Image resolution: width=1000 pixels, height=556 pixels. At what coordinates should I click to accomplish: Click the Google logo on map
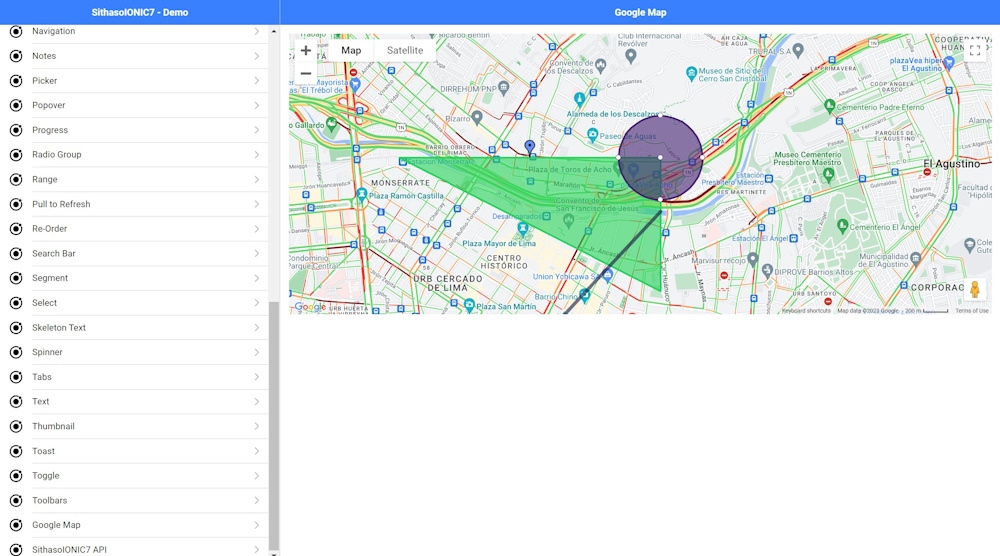pyautogui.click(x=311, y=307)
